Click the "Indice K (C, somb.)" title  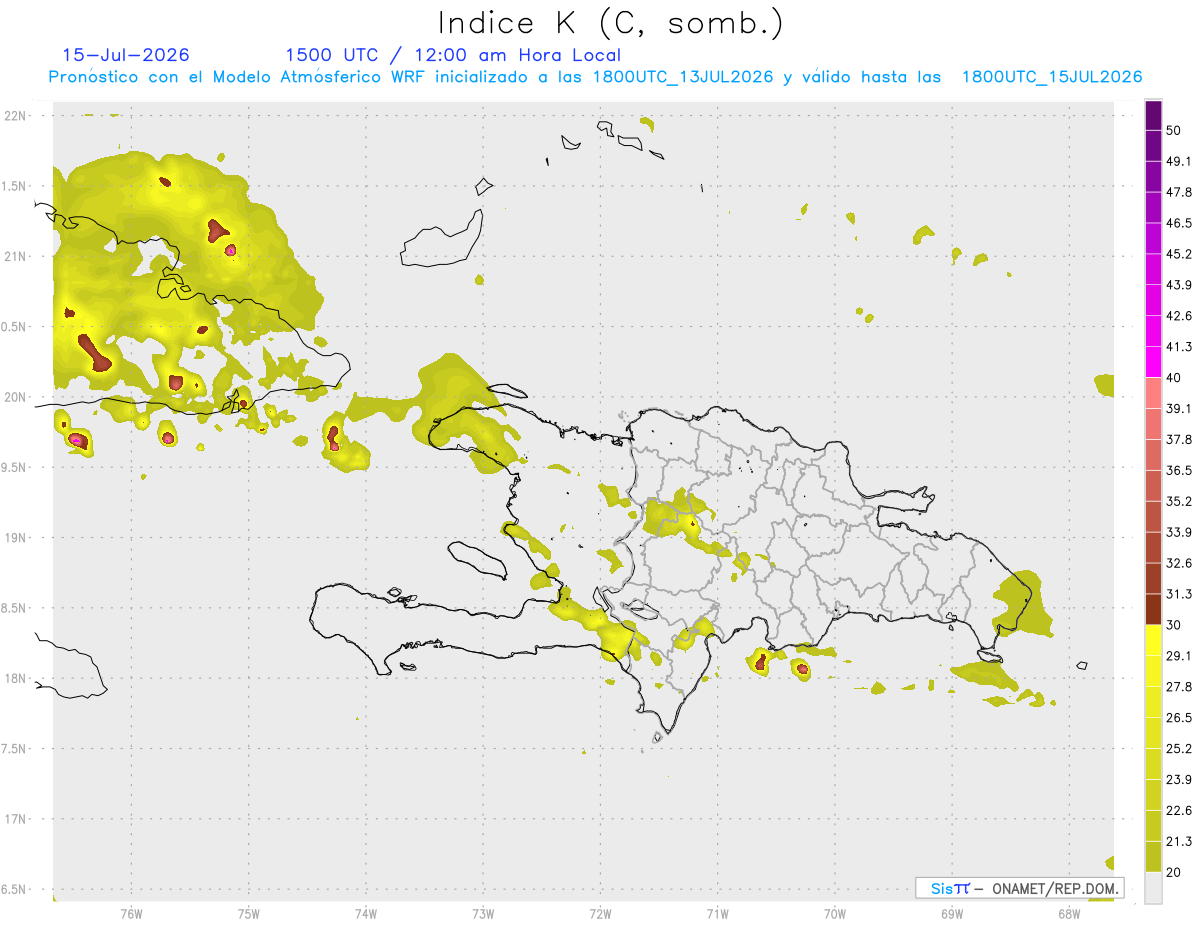(610, 23)
